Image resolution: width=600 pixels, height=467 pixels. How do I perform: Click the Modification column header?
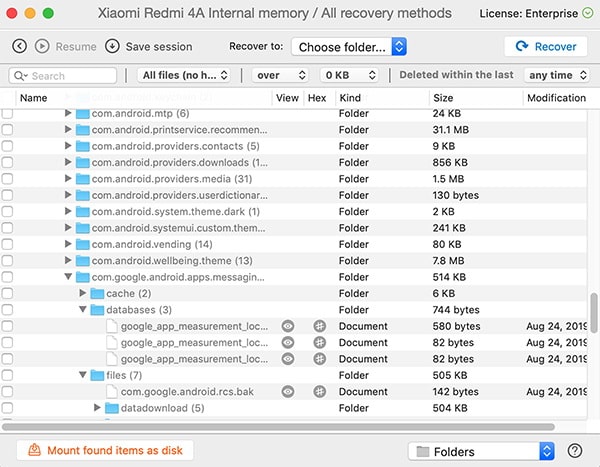(x=556, y=98)
